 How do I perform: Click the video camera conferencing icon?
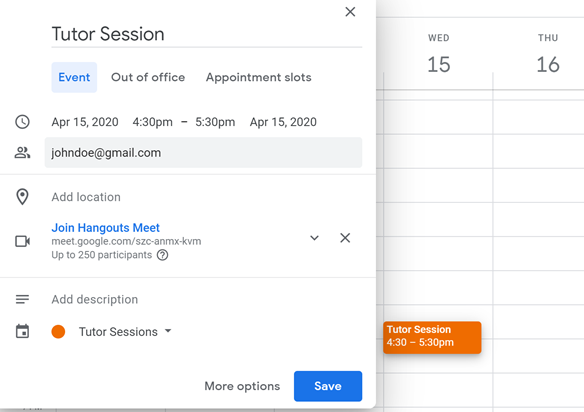[x=22, y=241]
